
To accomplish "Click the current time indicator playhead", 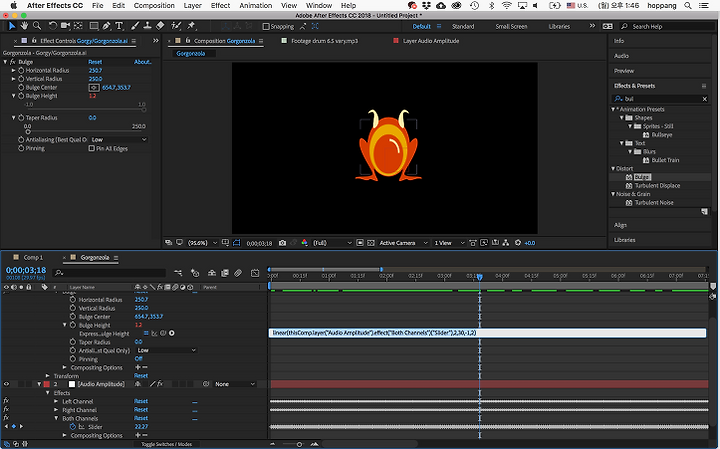I will [x=479, y=277].
